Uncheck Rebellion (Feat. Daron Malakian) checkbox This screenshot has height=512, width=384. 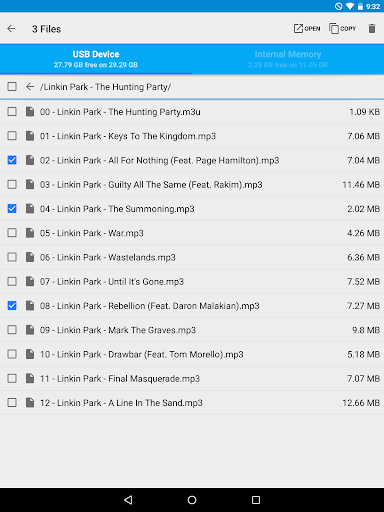[x=12, y=305]
